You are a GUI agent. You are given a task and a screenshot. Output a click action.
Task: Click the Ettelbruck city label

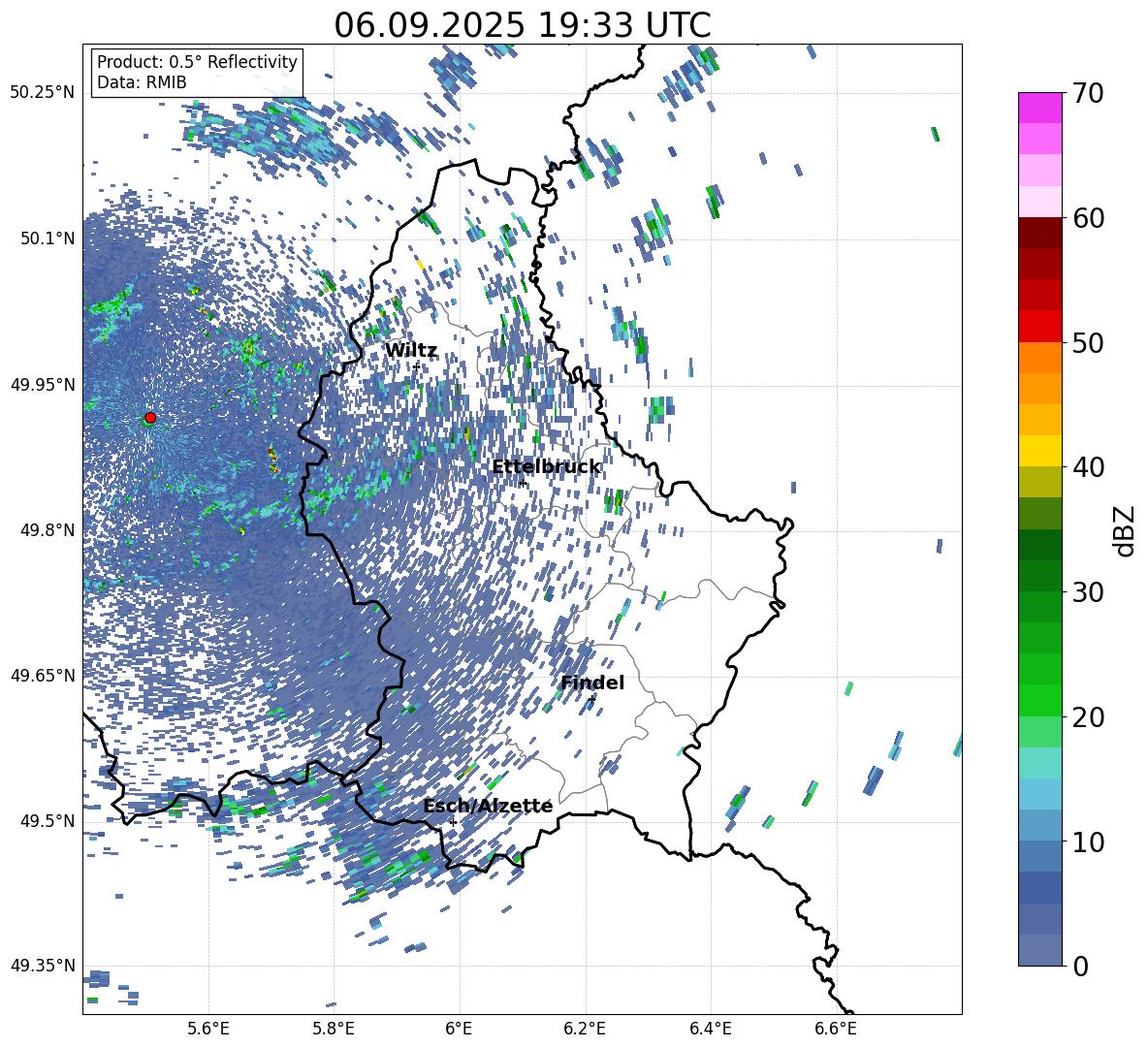pyautogui.click(x=546, y=467)
